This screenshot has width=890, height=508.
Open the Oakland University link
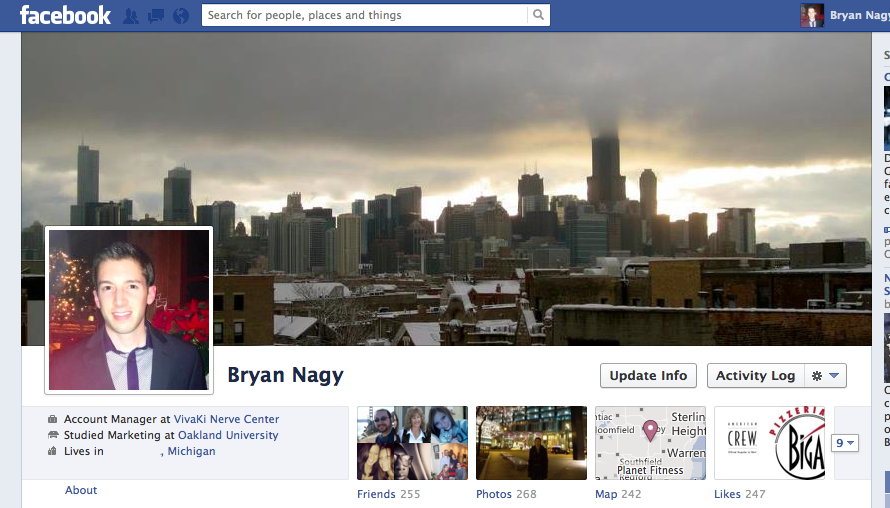pos(228,435)
